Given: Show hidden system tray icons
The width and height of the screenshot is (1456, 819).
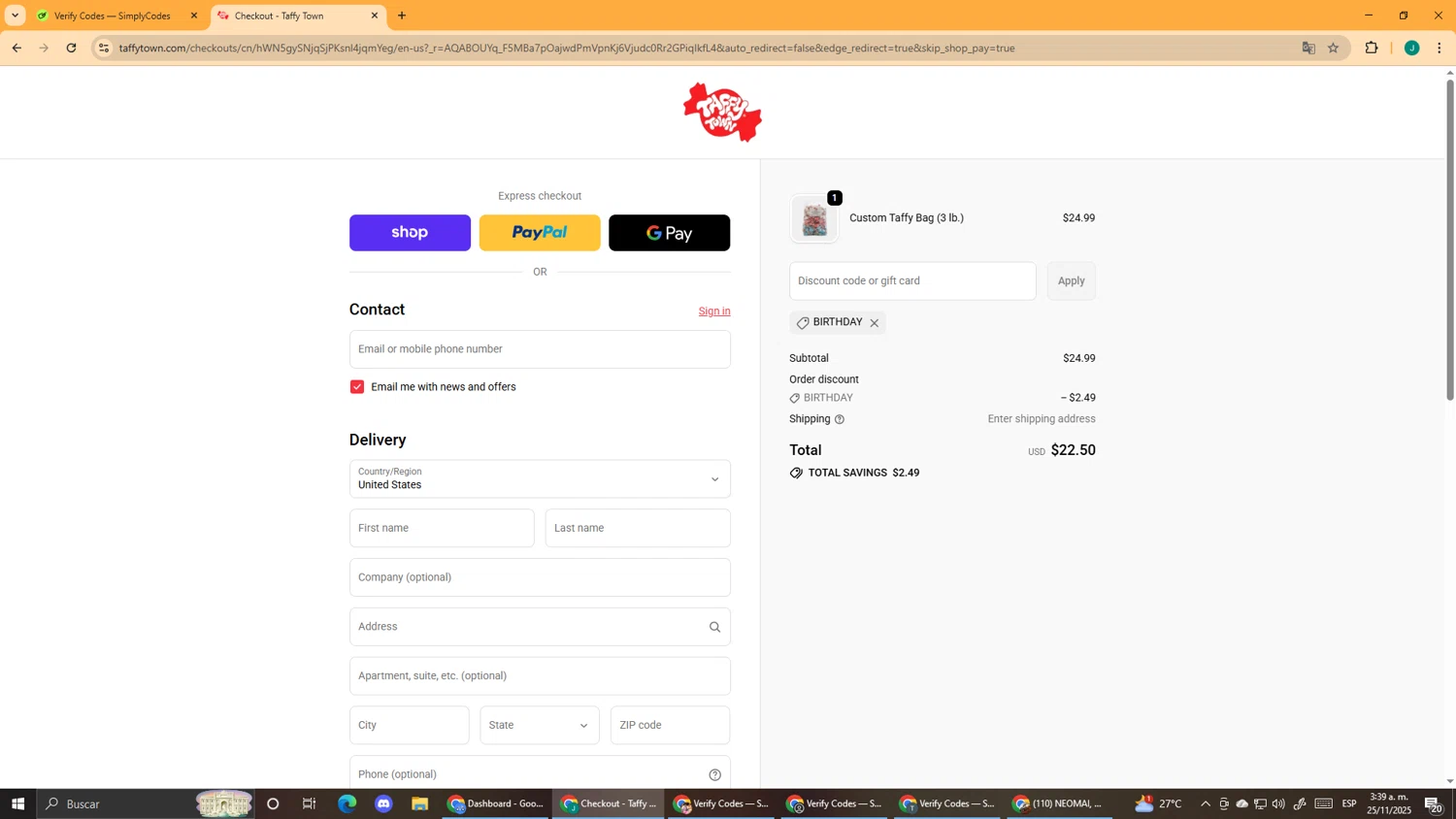Looking at the screenshot, I should 1206,803.
